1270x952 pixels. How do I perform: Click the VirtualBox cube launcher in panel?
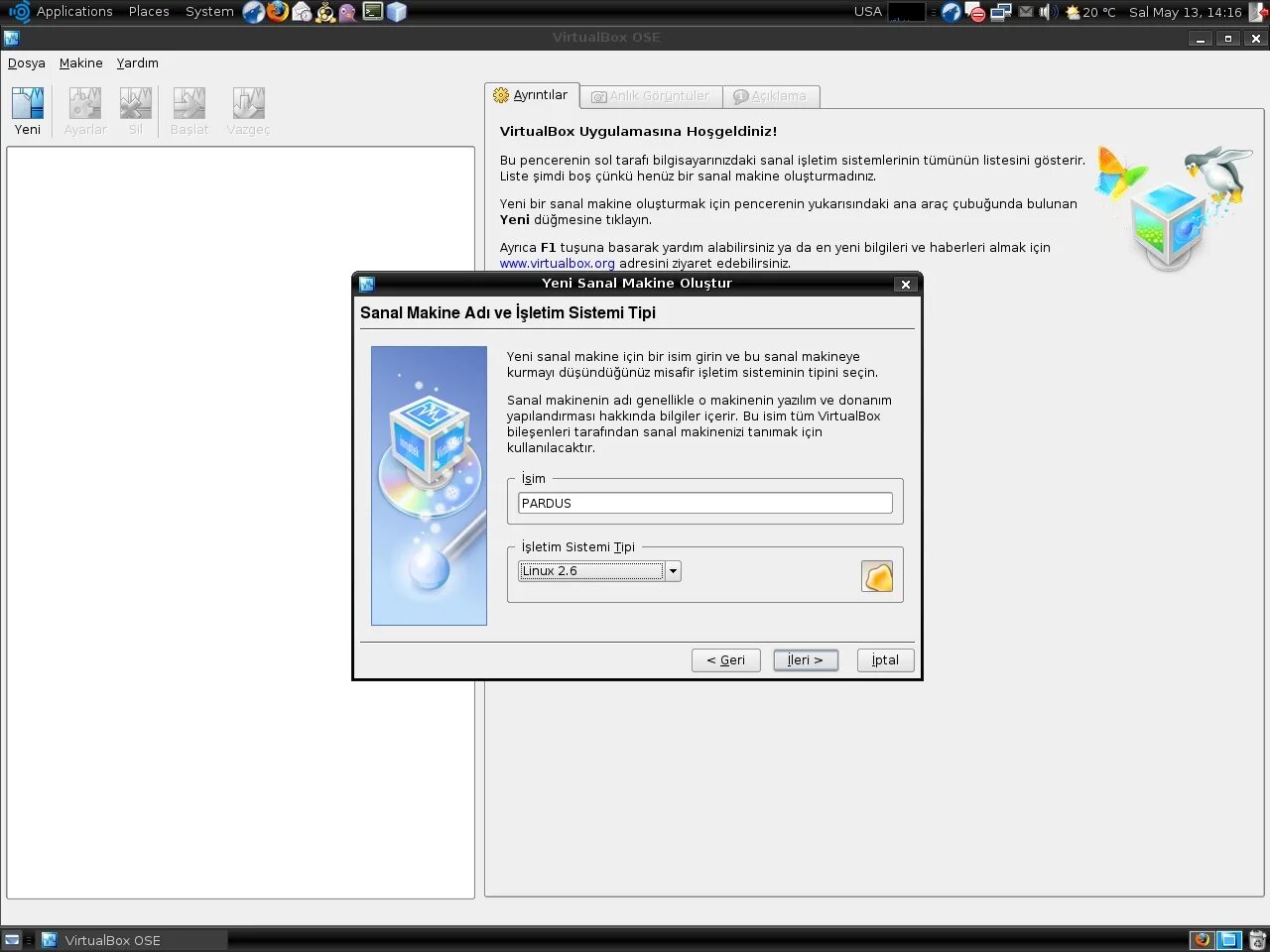point(397,12)
